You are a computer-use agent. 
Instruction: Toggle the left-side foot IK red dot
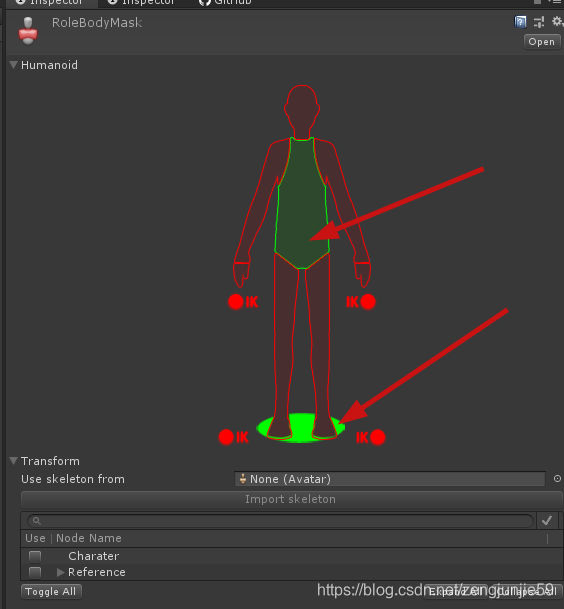coord(226,437)
